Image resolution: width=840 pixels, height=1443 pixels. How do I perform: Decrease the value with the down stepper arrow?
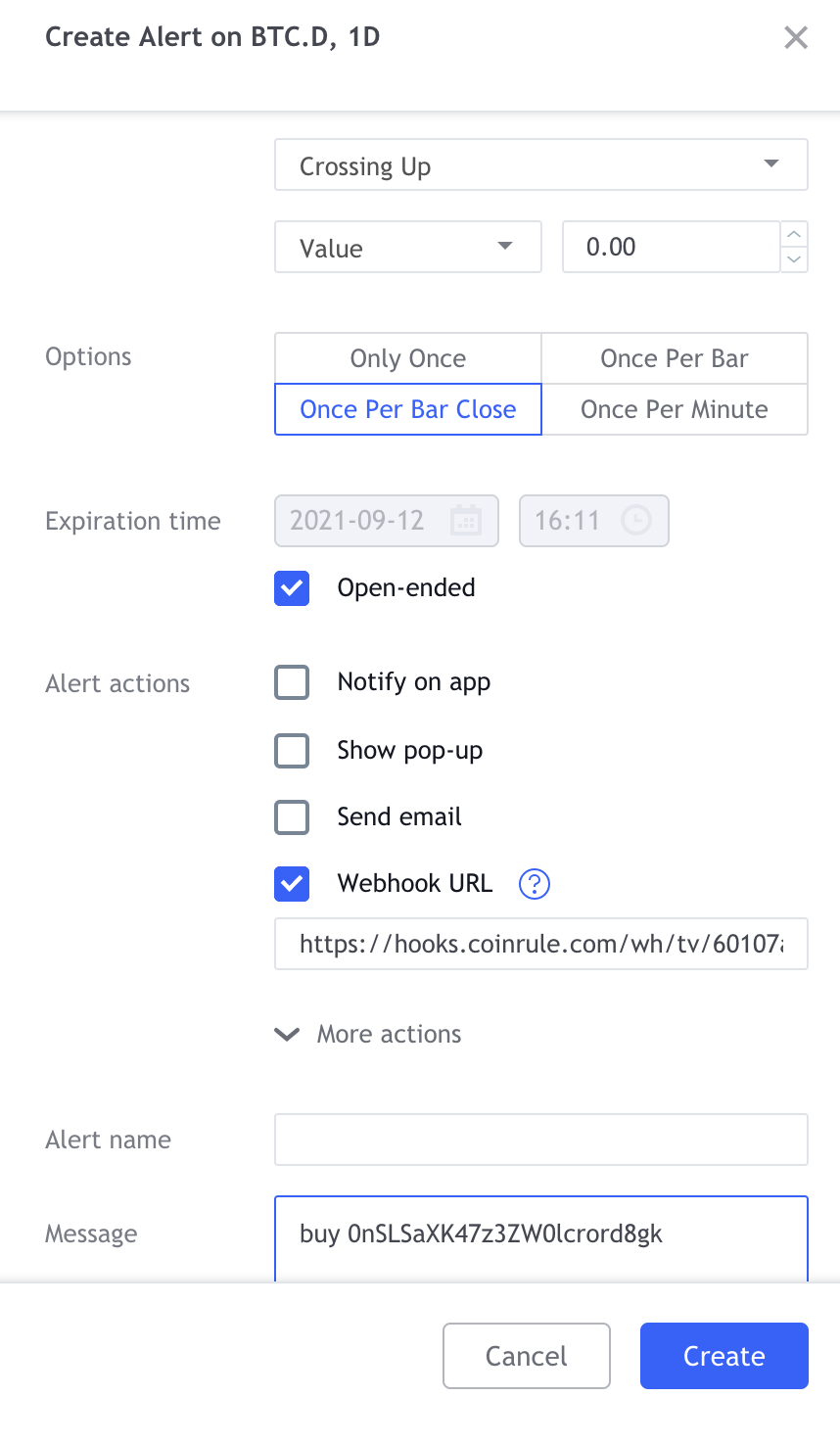(x=795, y=259)
